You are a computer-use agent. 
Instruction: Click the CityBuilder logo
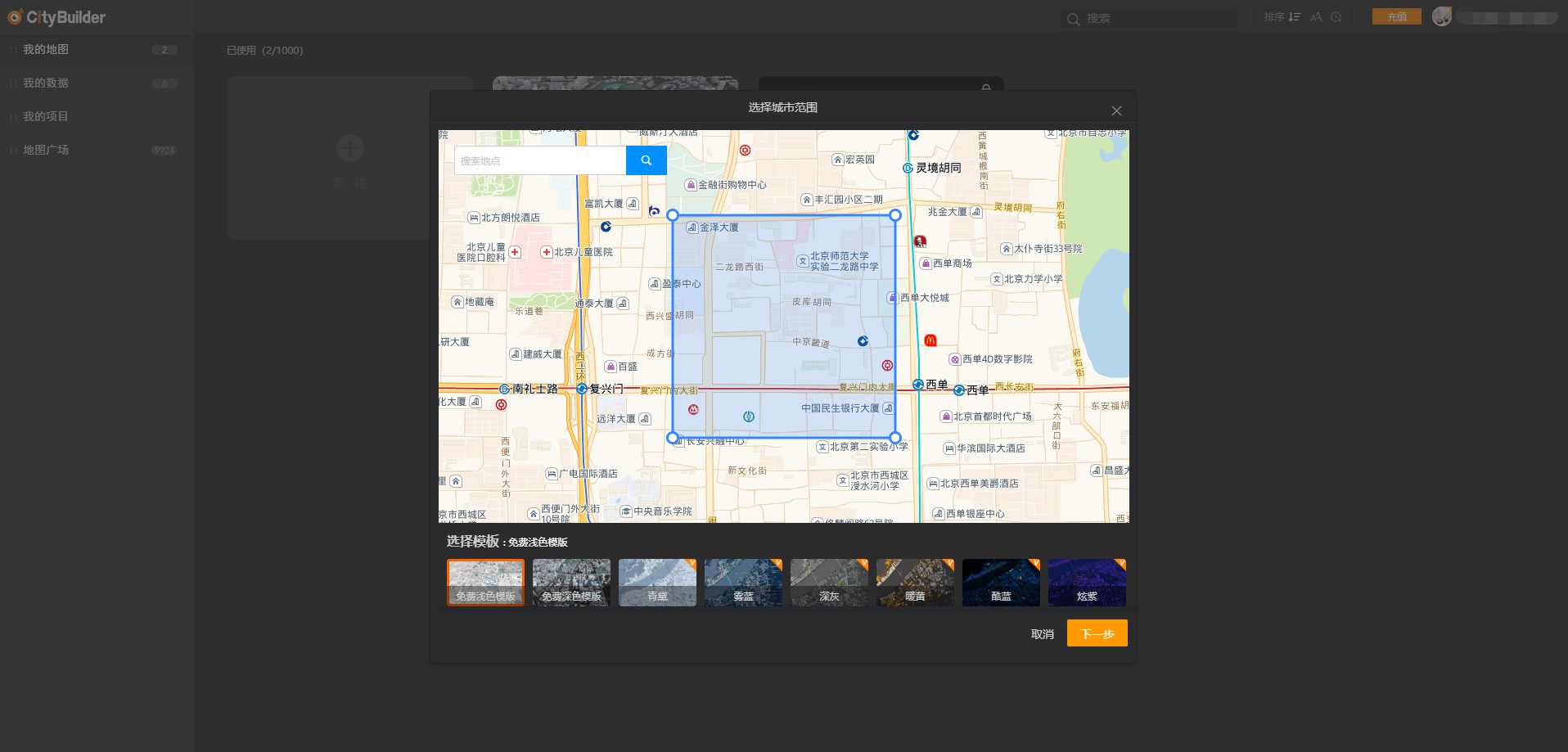[x=56, y=17]
